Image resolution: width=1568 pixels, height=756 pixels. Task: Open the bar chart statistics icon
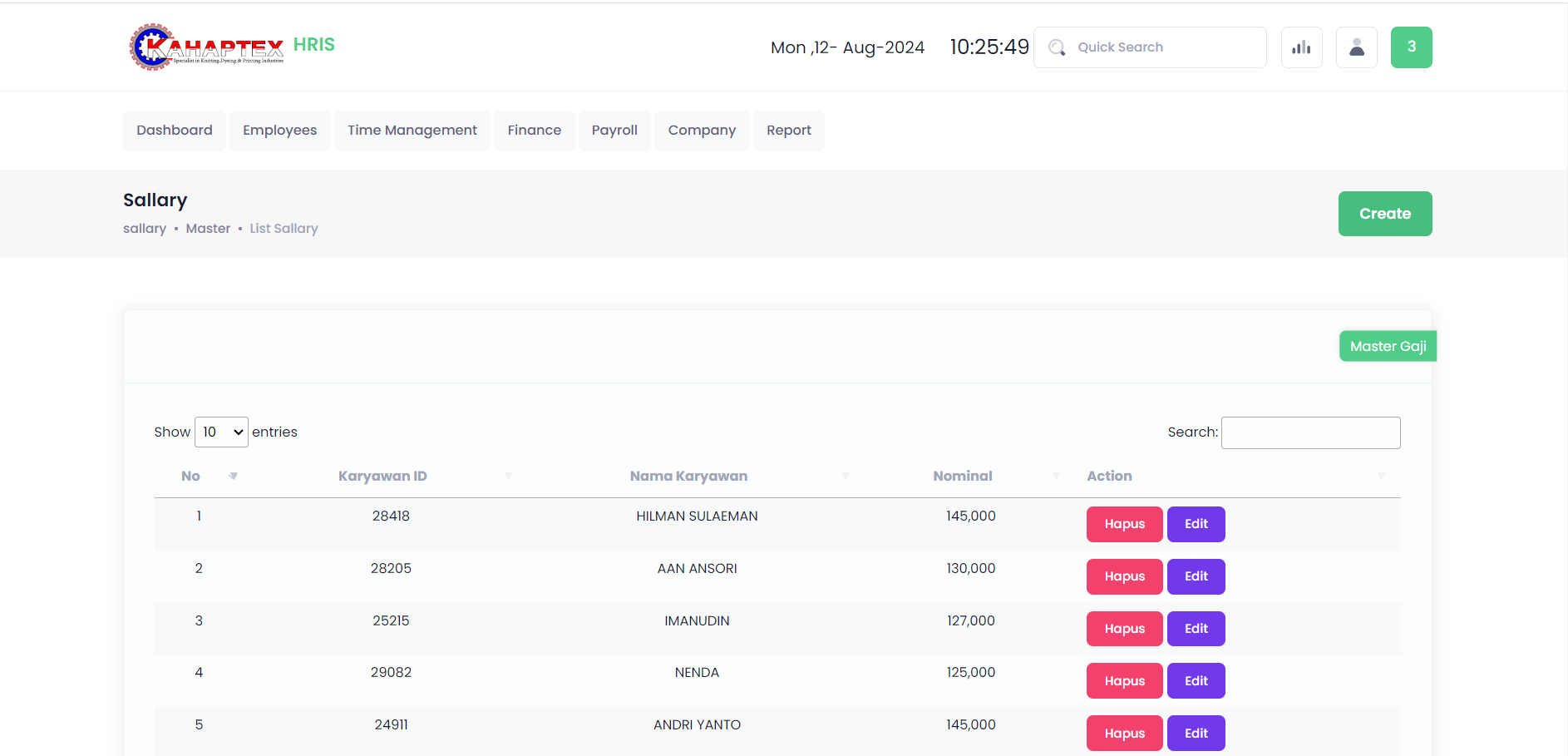[1301, 47]
